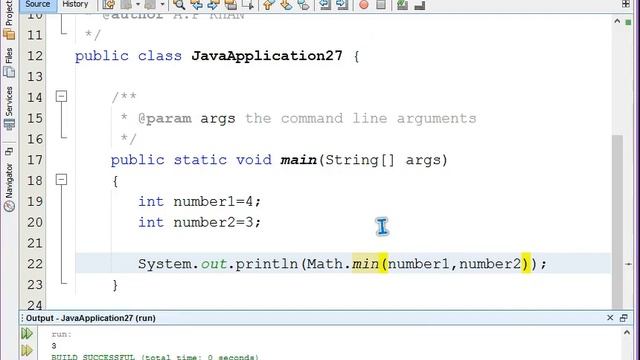
Task: Click the Shift Line Right icon
Action: click(x=342, y=4)
